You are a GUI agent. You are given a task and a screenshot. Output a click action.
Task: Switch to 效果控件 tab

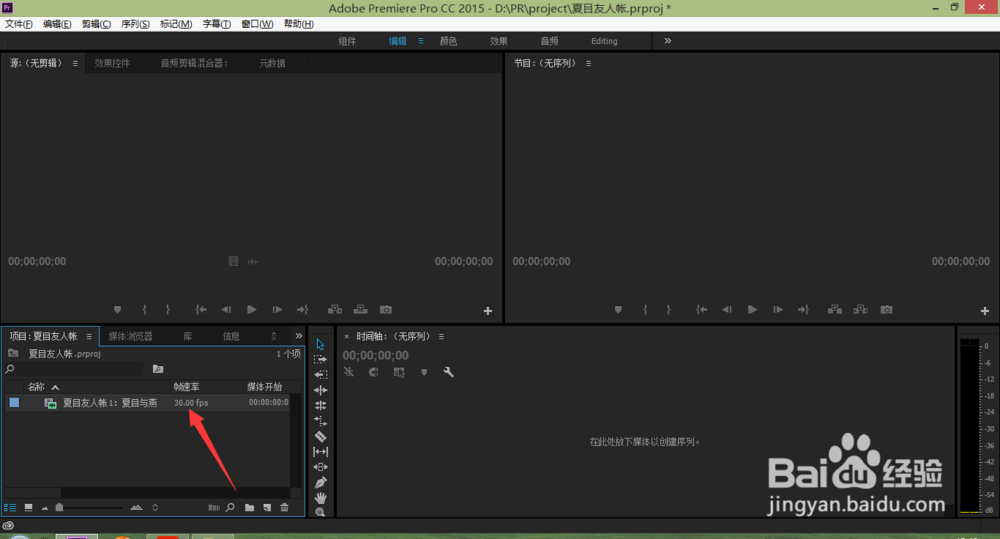(x=112, y=63)
